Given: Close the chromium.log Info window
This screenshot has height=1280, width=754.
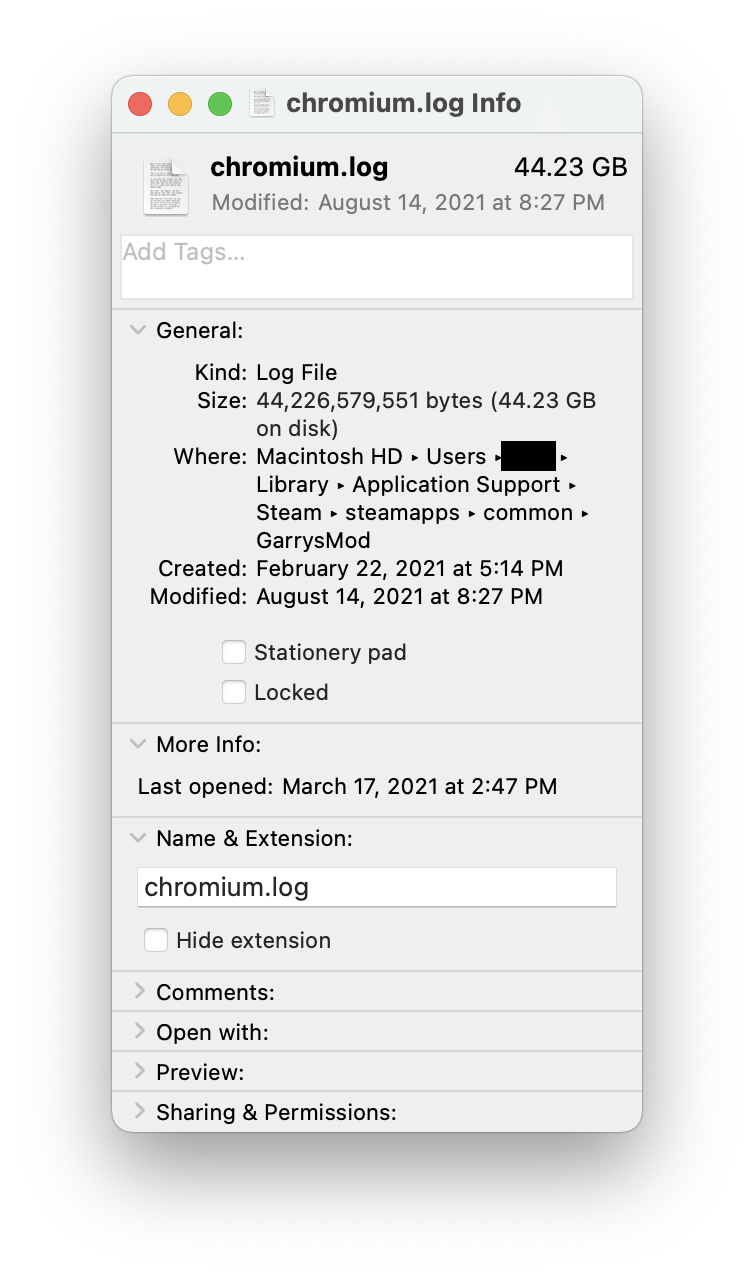Looking at the screenshot, I should point(140,104).
